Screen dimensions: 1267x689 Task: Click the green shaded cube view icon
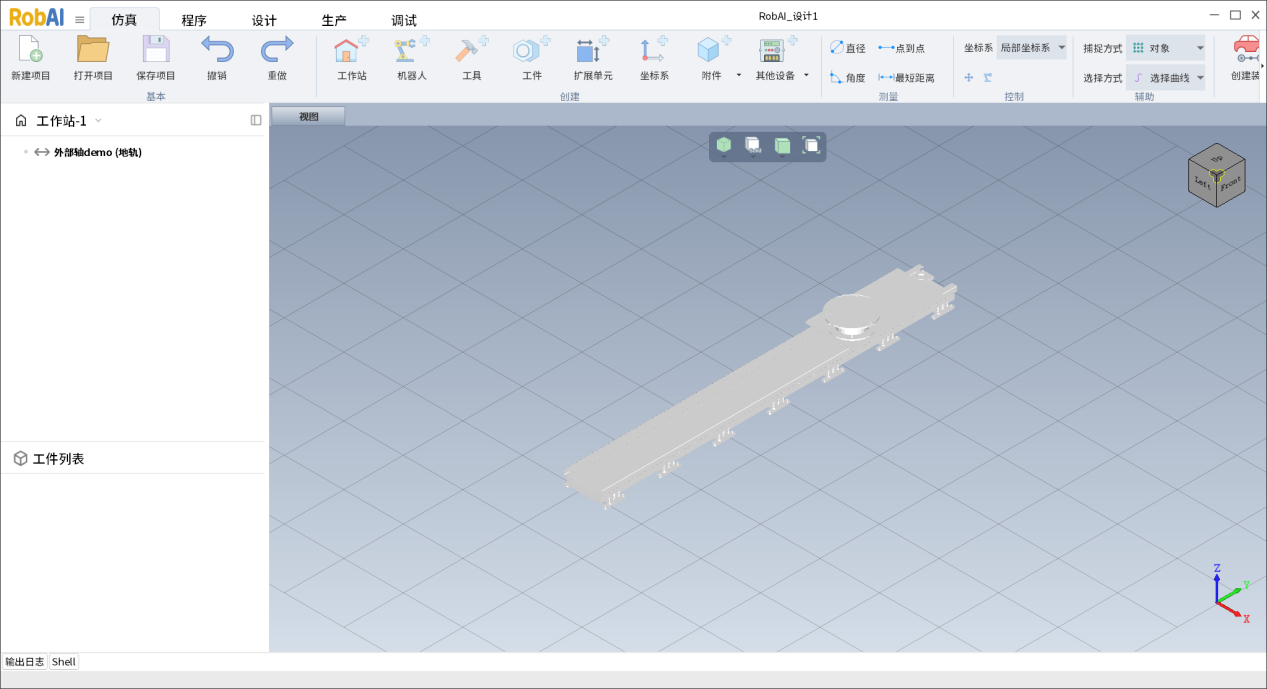click(x=782, y=146)
